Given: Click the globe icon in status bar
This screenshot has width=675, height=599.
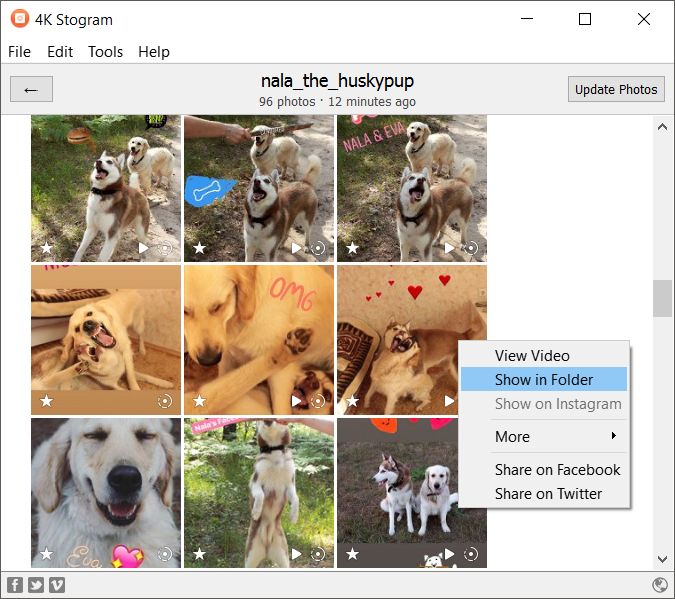Looking at the screenshot, I should (660, 585).
